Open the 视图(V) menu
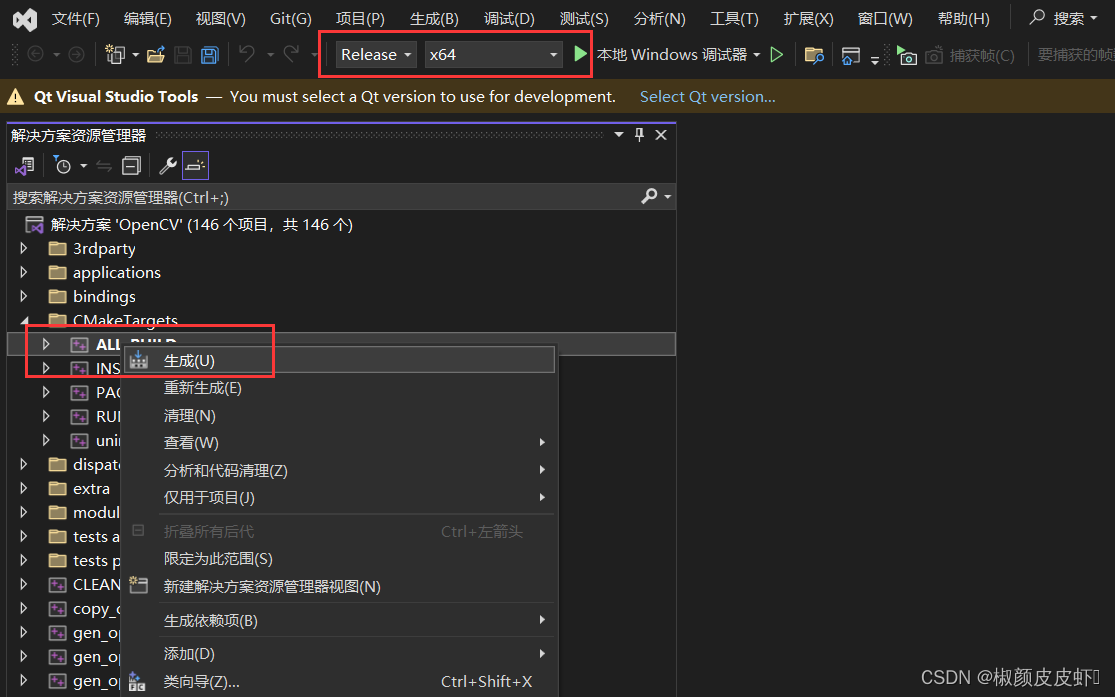This screenshot has height=697, width=1115. (x=220, y=18)
